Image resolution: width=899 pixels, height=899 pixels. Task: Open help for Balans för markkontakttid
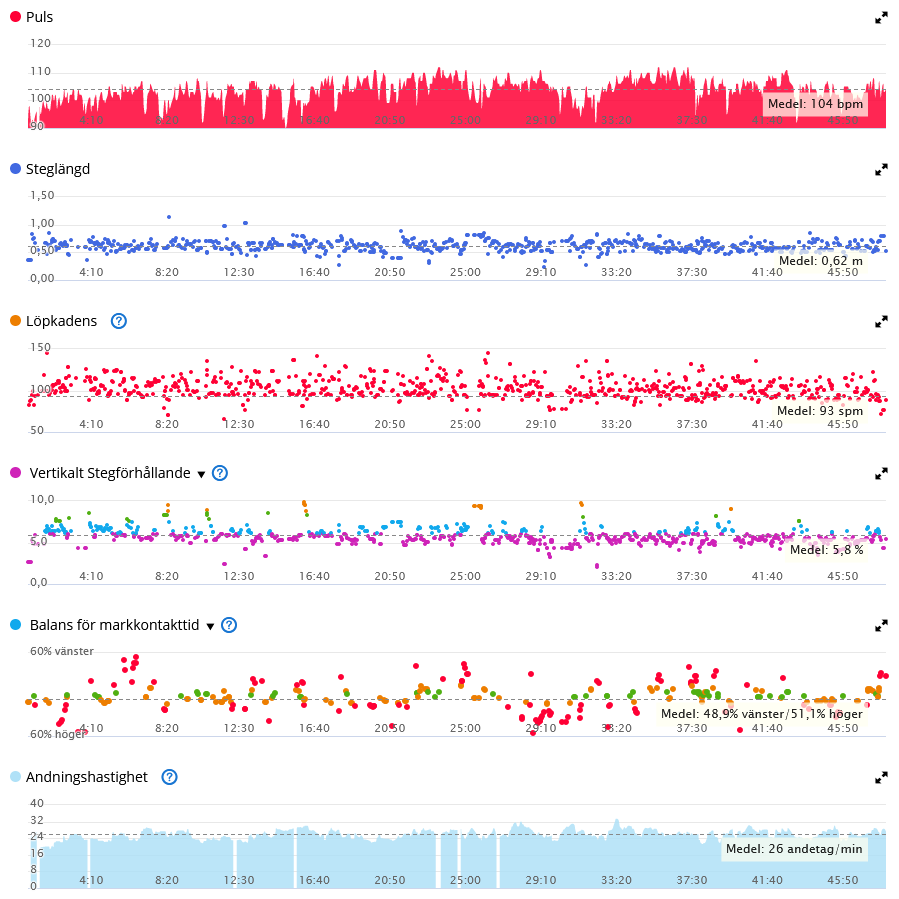229,625
